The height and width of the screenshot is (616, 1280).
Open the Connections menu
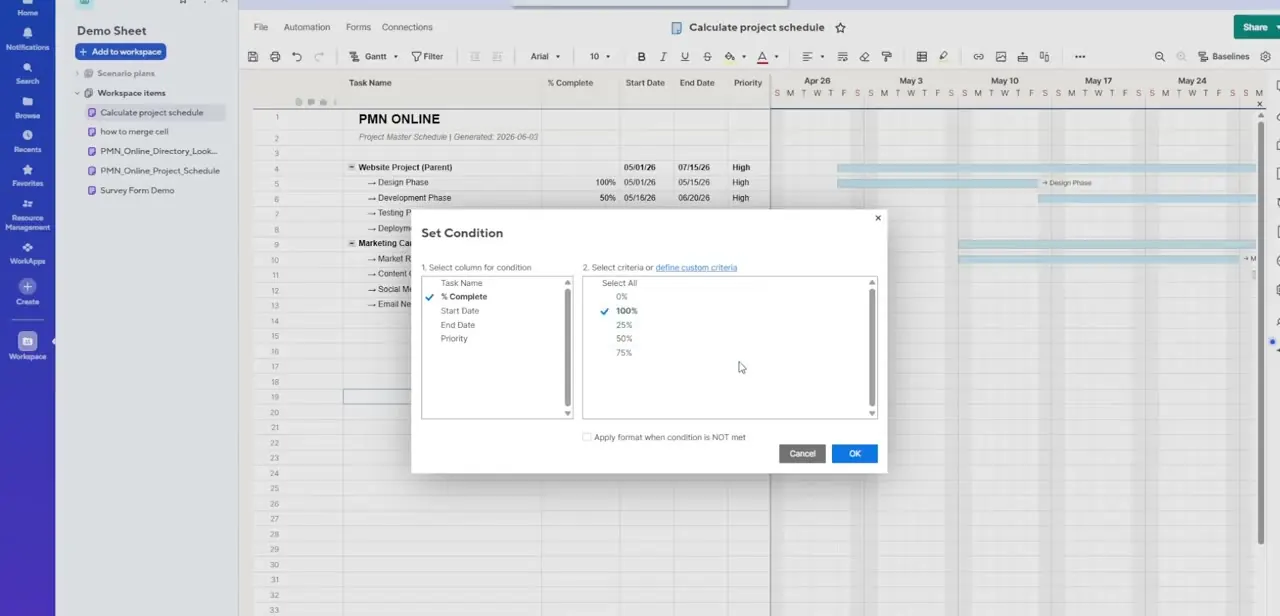407,27
